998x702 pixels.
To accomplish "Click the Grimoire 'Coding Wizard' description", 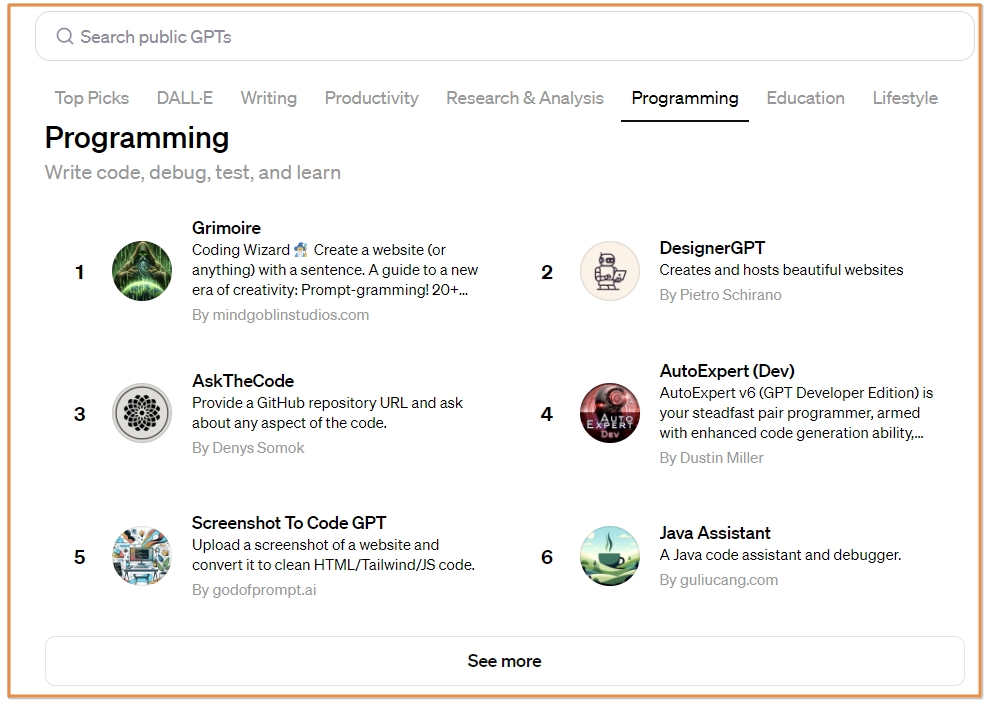I will [x=335, y=270].
